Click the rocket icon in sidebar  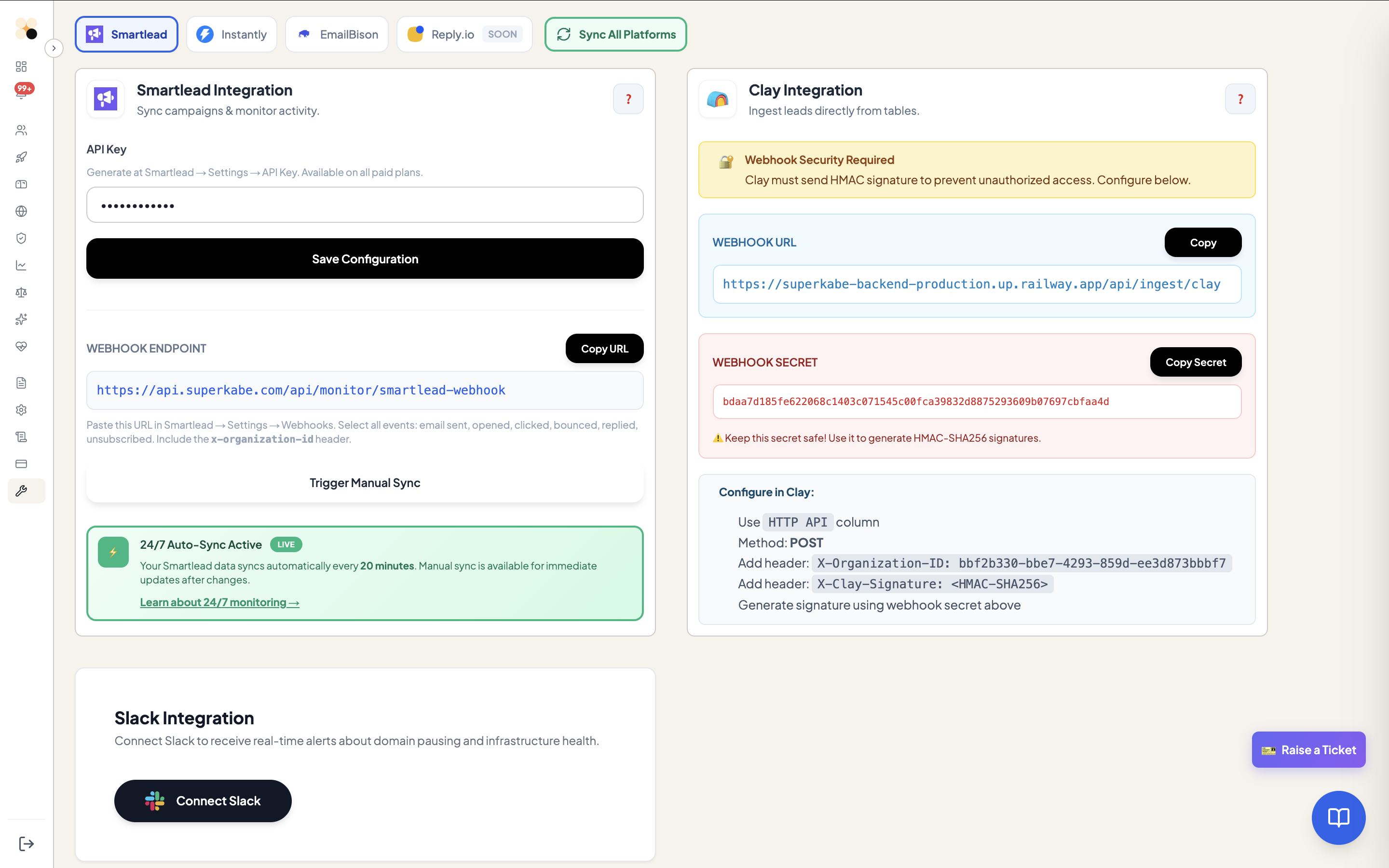21,157
